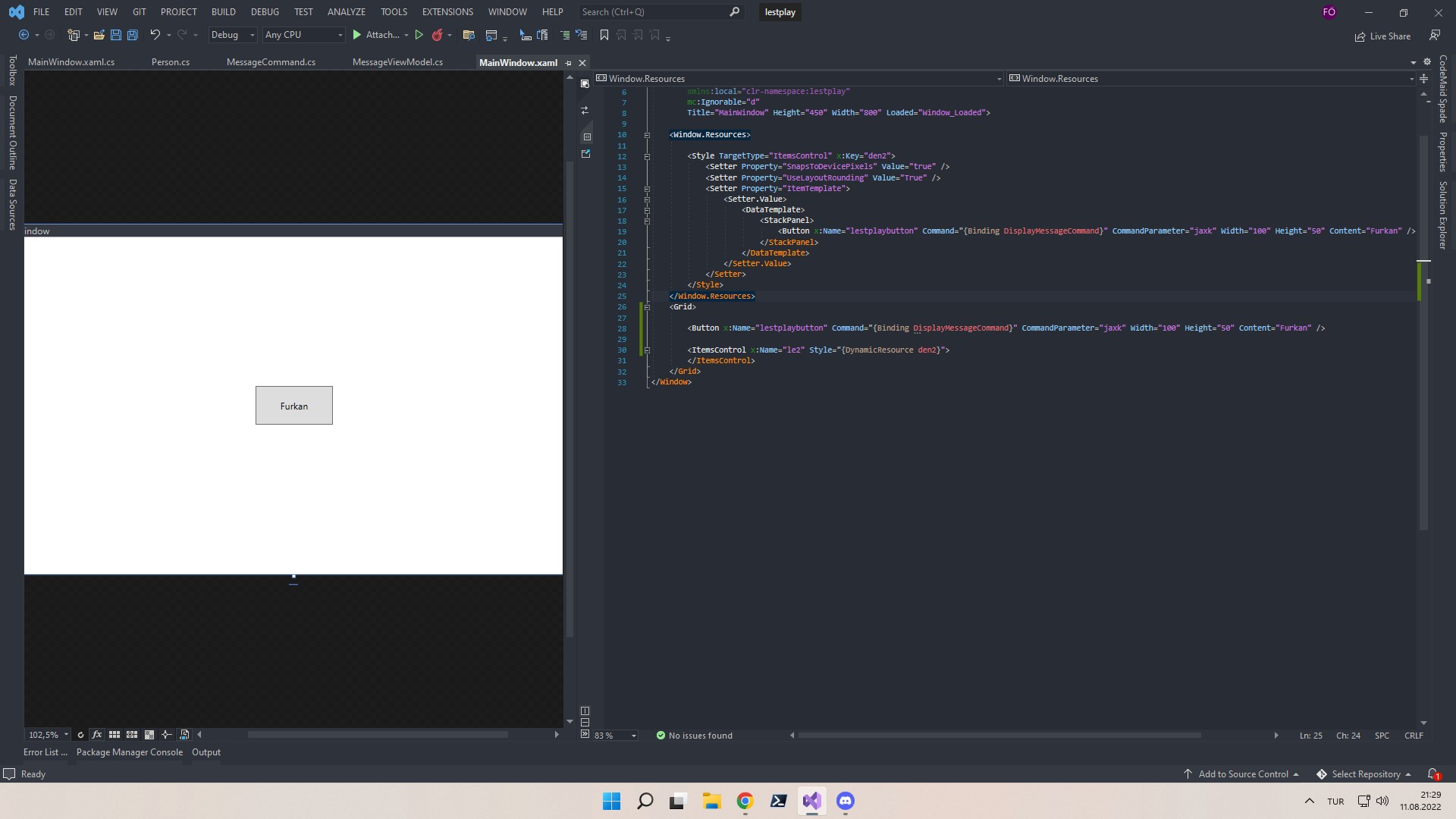This screenshot has width=1456, height=819.
Task: Click the Hot Reload flame icon
Action: 437,35
